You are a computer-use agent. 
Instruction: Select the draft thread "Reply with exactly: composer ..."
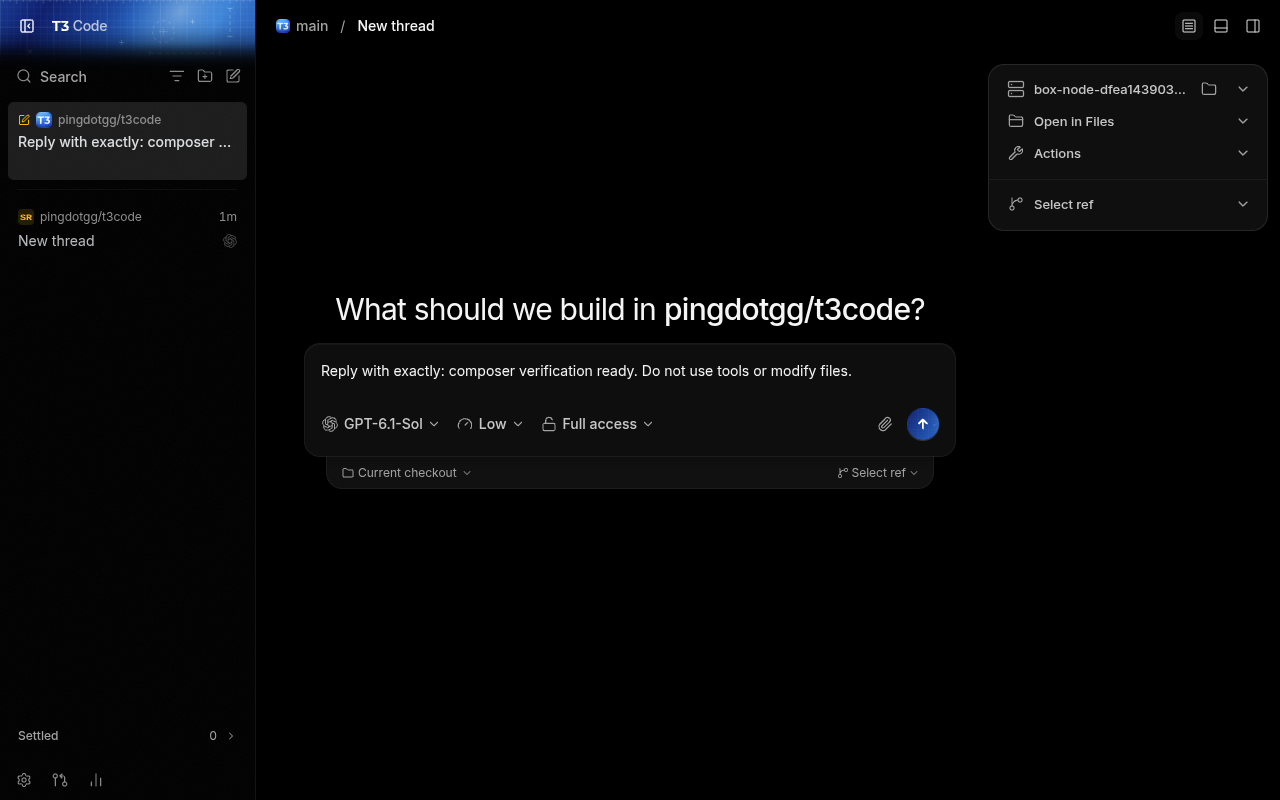pos(127,141)
